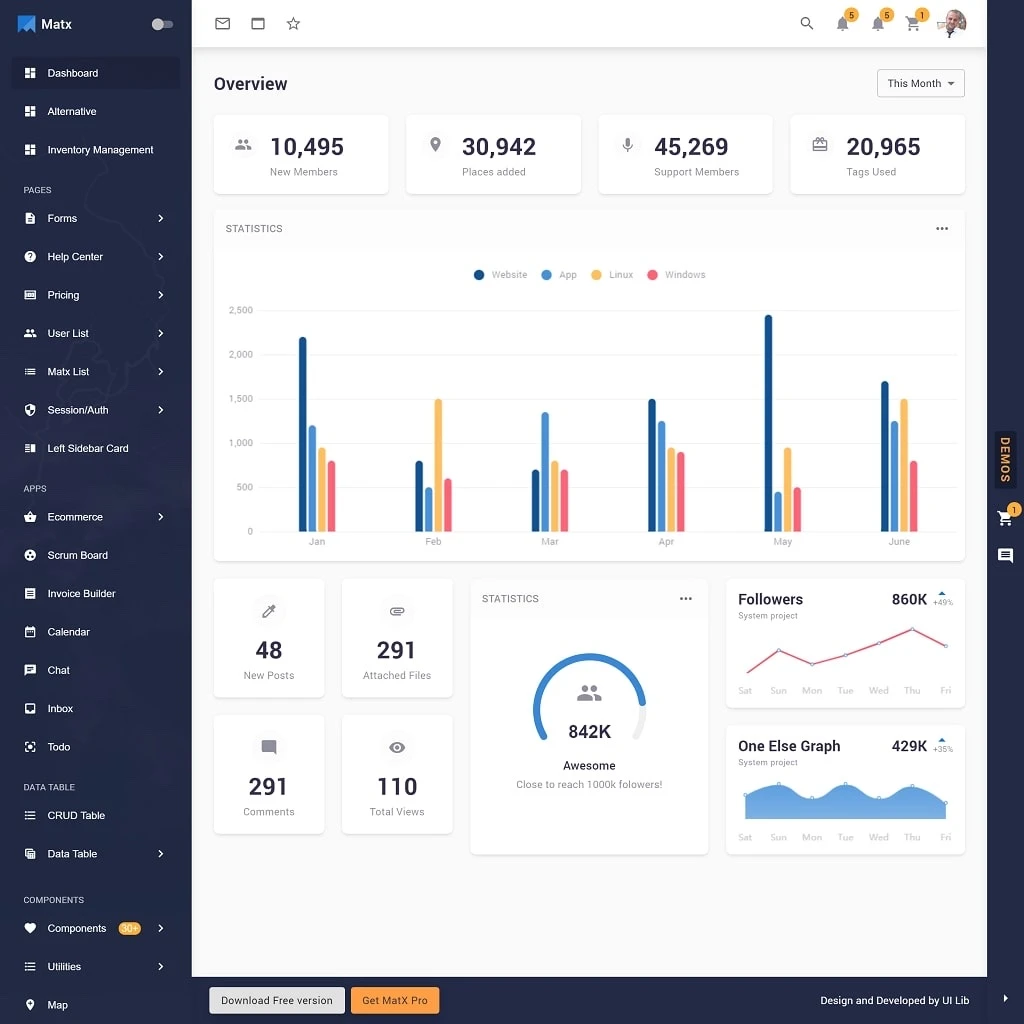
Task: Click the star favorites icon in the header
Action: coord(293,23)
